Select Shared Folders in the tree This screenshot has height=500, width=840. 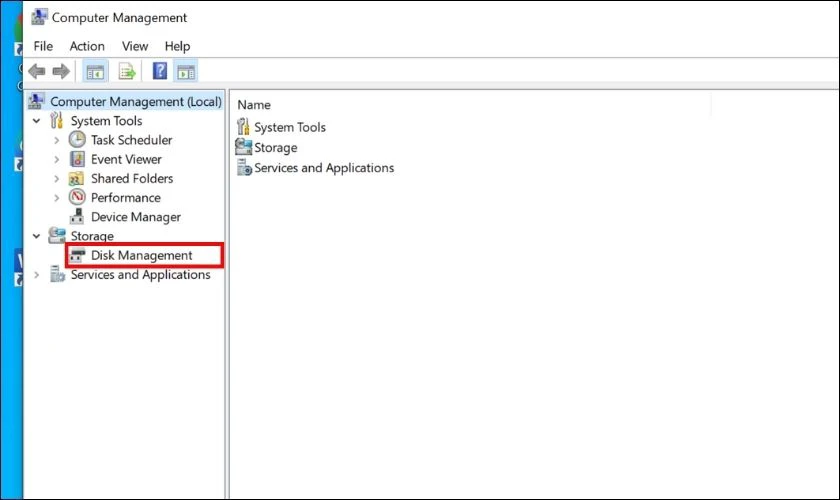pos(132,178)
